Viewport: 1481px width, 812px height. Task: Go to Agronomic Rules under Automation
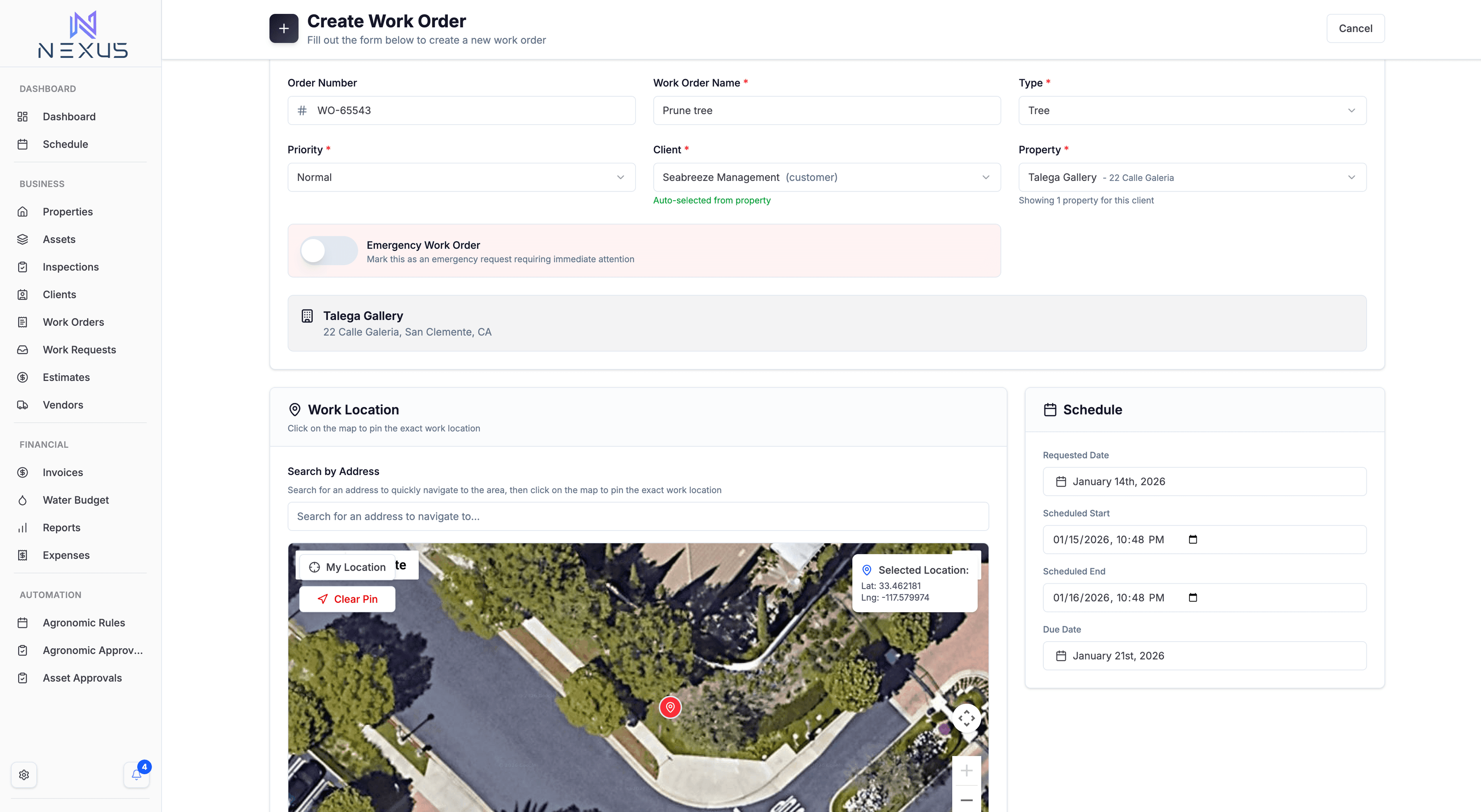[84, 622]
